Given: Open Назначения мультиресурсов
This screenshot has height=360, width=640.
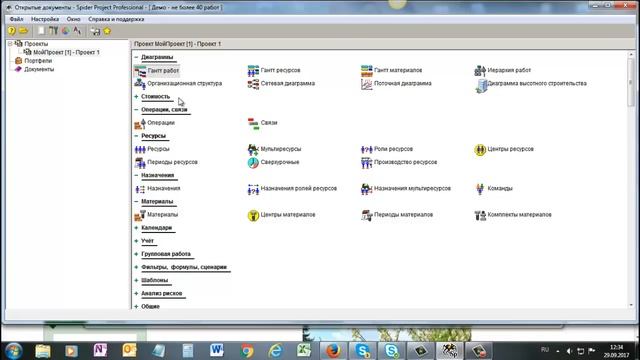Looking at the screenshot, I should (406, 189).
